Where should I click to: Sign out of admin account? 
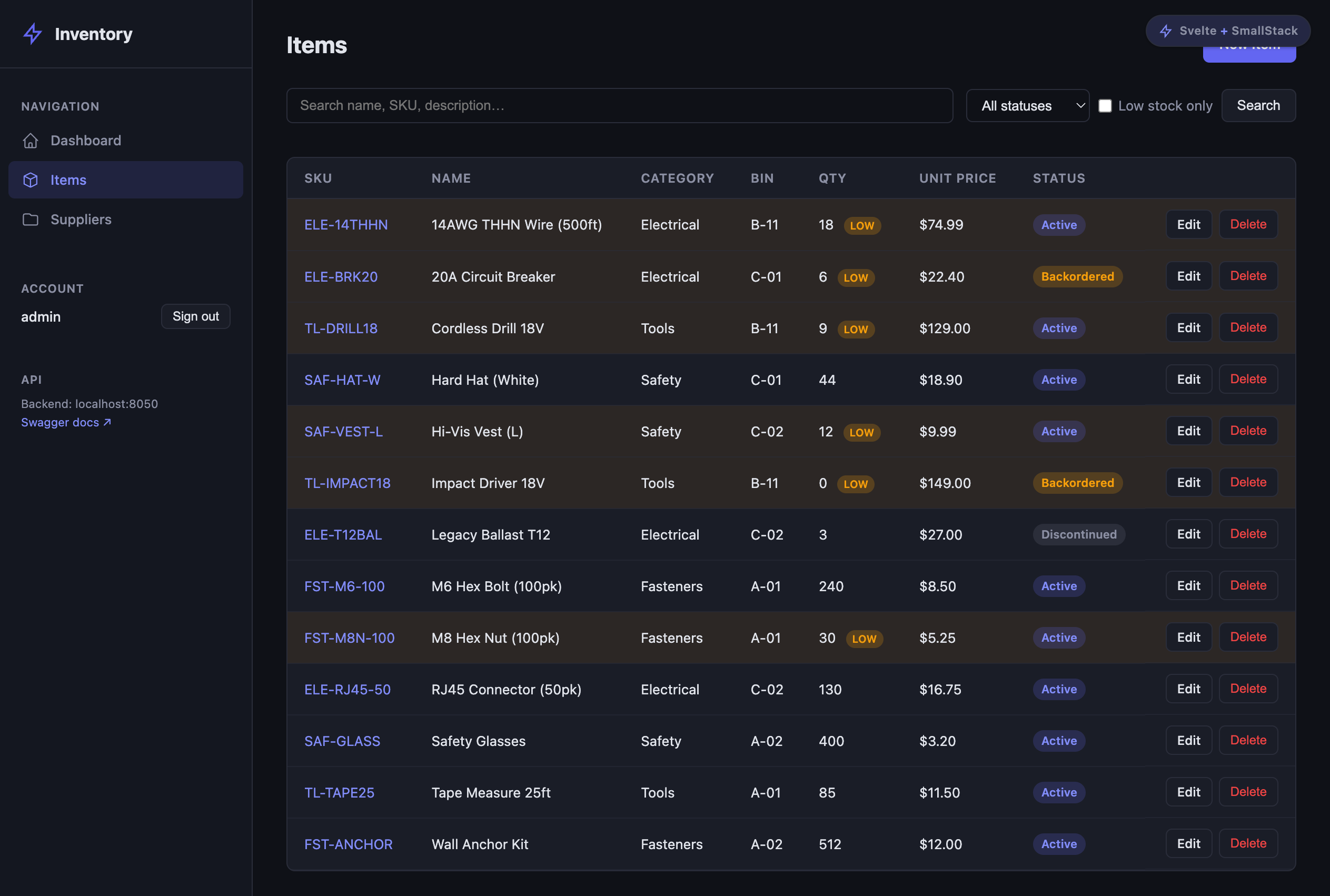point(195,316)
